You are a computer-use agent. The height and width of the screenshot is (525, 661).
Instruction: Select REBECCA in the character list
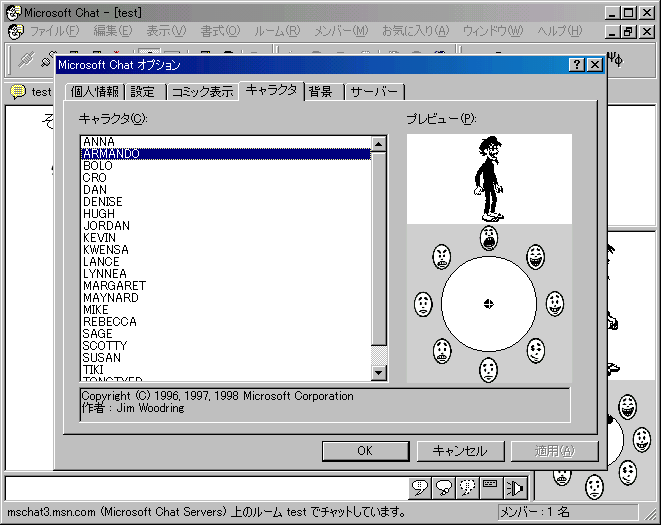tap(226, 322)
